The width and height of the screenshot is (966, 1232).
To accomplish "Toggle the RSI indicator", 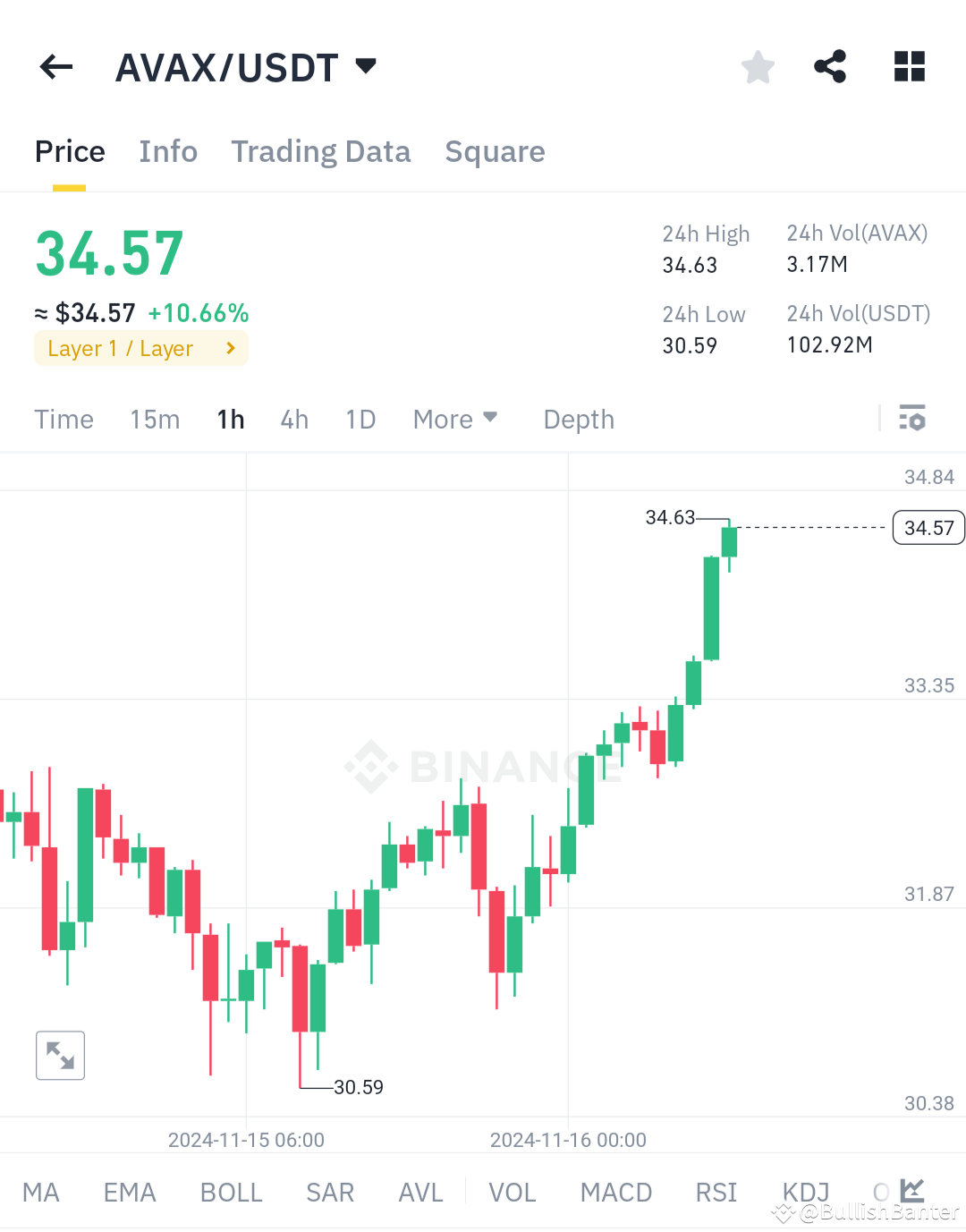I will [716, 1192].
